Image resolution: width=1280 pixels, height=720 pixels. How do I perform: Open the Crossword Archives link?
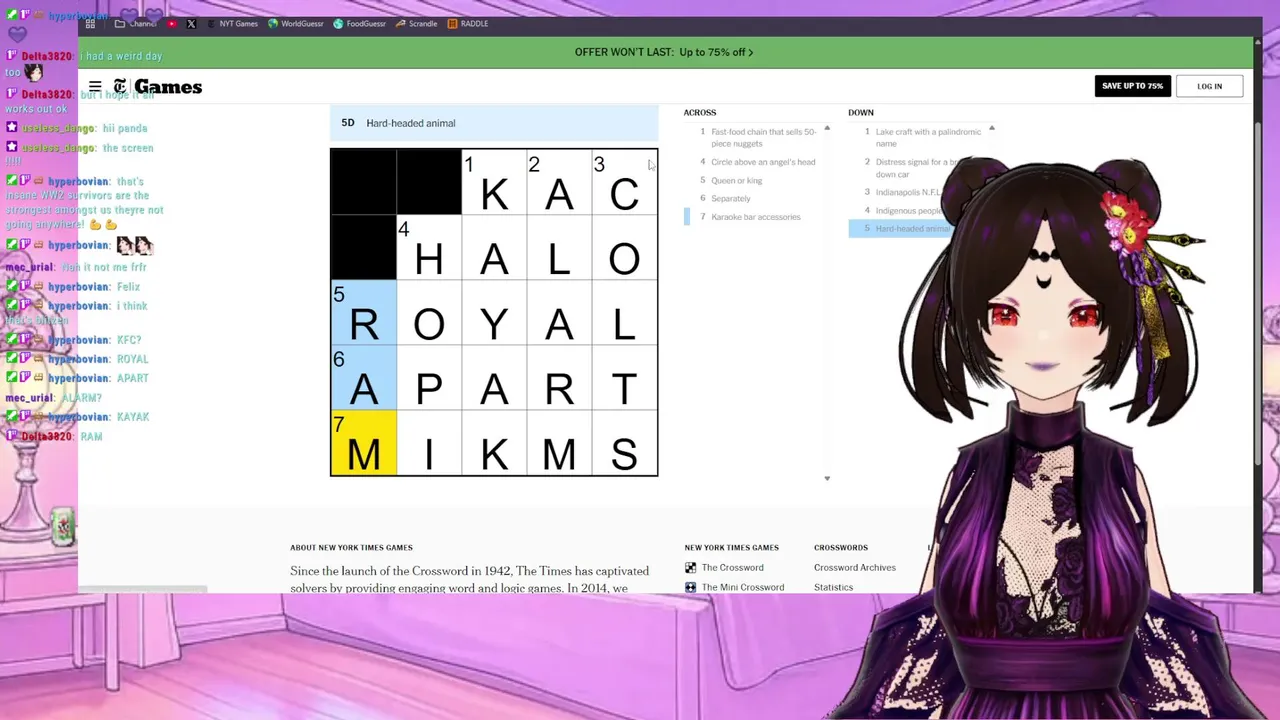tap(855, 567)
